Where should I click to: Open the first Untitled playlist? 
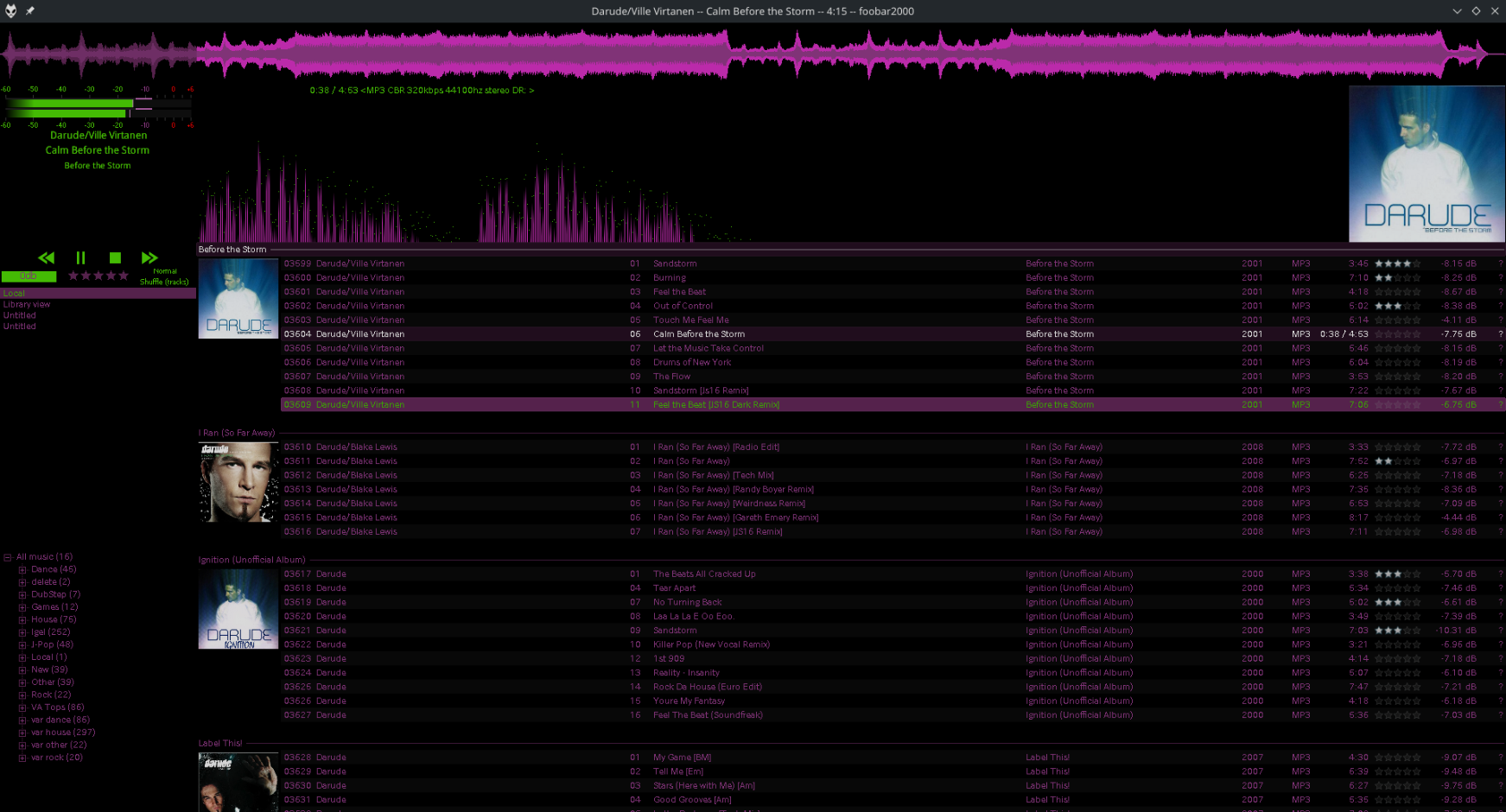[20, 315]
